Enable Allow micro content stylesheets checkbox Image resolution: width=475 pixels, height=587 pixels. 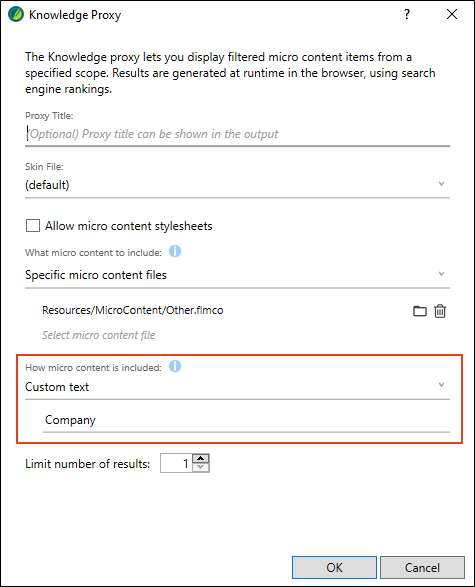coord(33,226)
